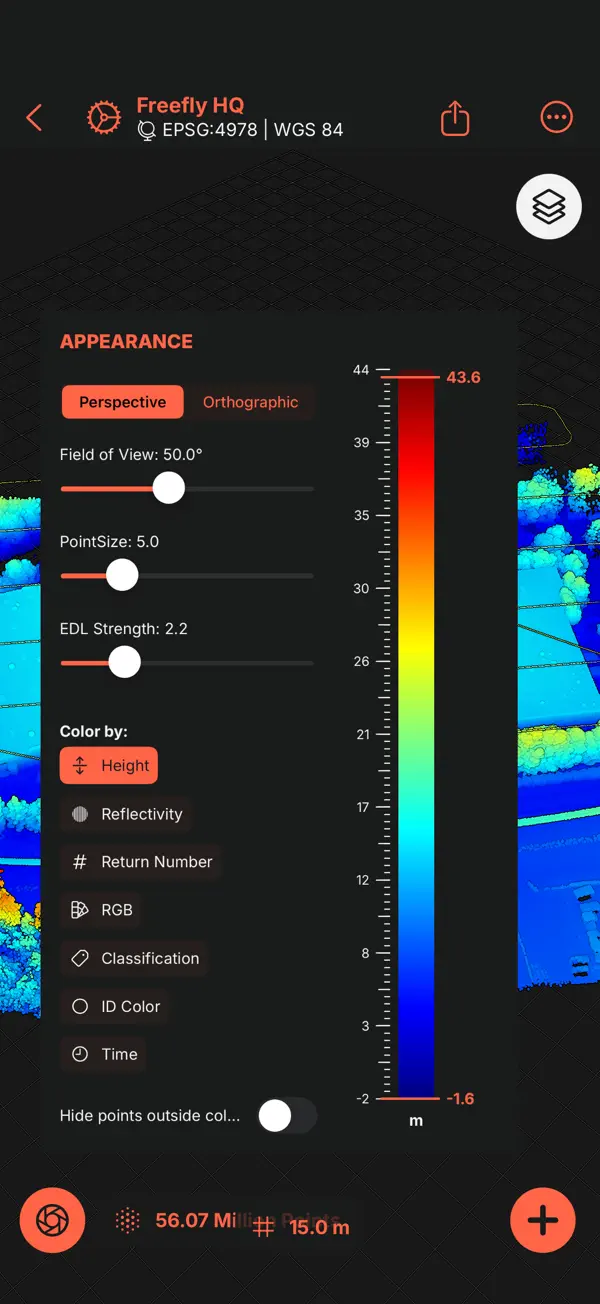
Task: Adjust the Field of View slider handle
Action: (168, 488)
